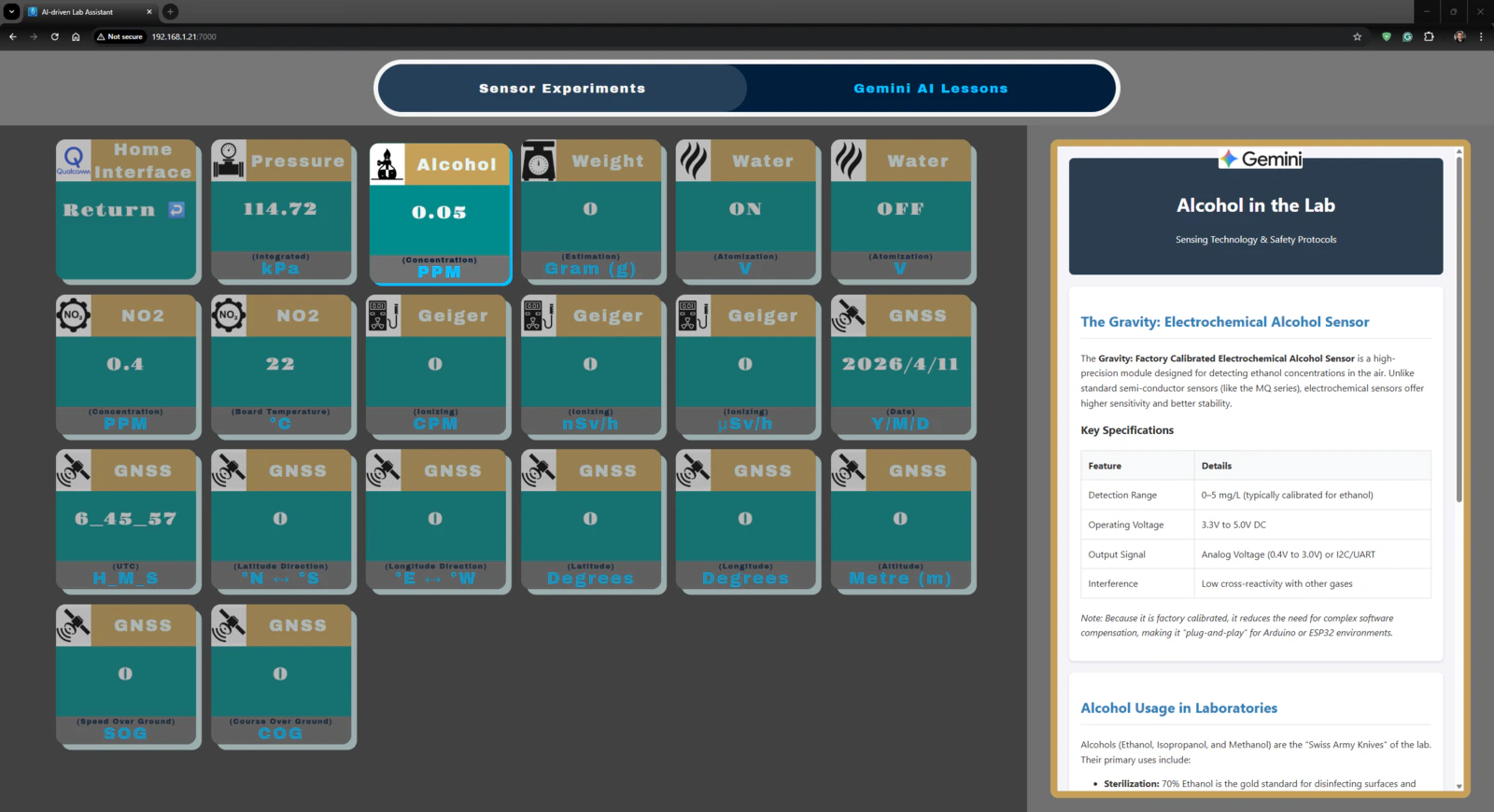Open a new browser tab with the plus button
This screenshot has height=812, width=1494.
[x=170, y=12]
